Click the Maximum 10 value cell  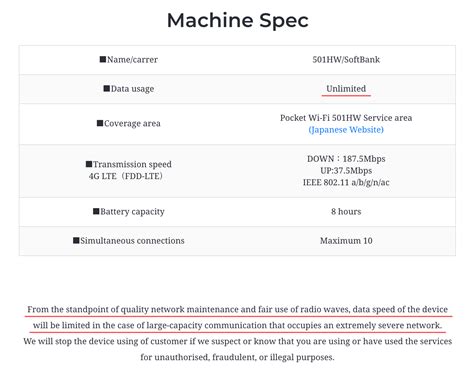click(x=346, y=241)
